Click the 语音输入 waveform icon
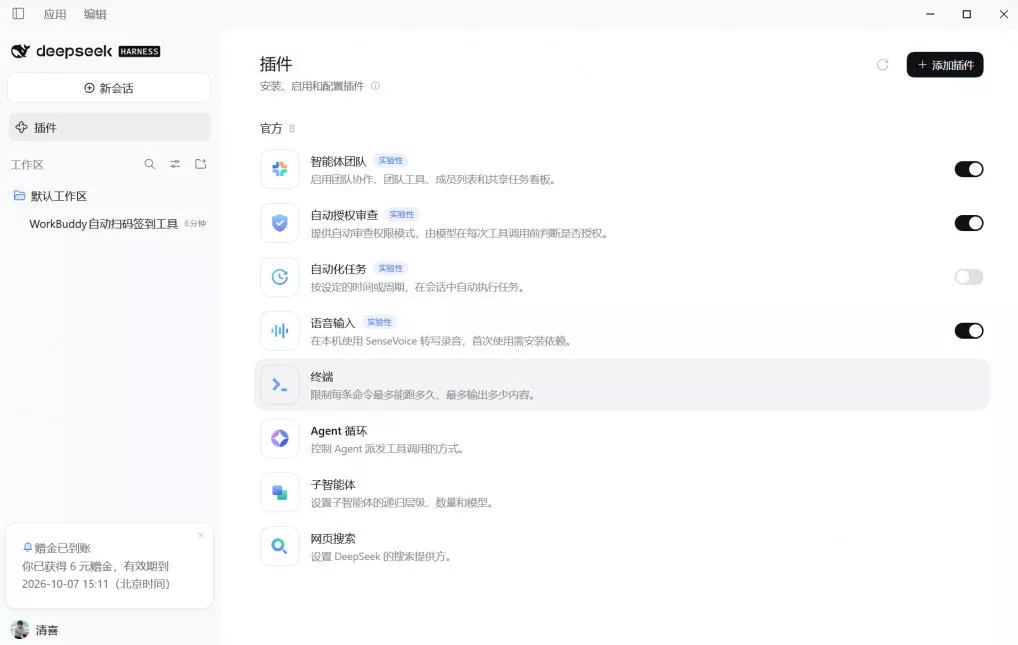This screenshot has height=645, width=1018. [280, 331]
